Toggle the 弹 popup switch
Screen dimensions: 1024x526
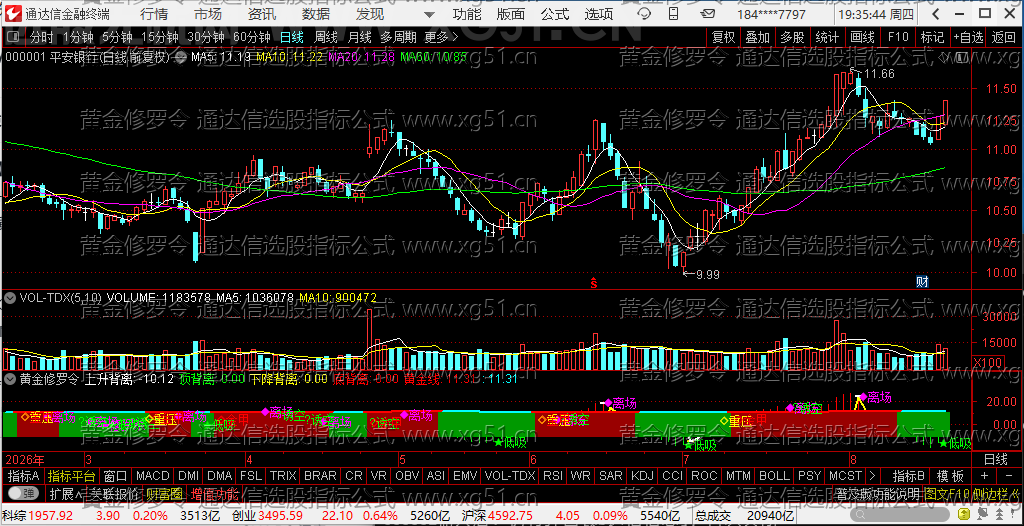[x=22, y=493]
